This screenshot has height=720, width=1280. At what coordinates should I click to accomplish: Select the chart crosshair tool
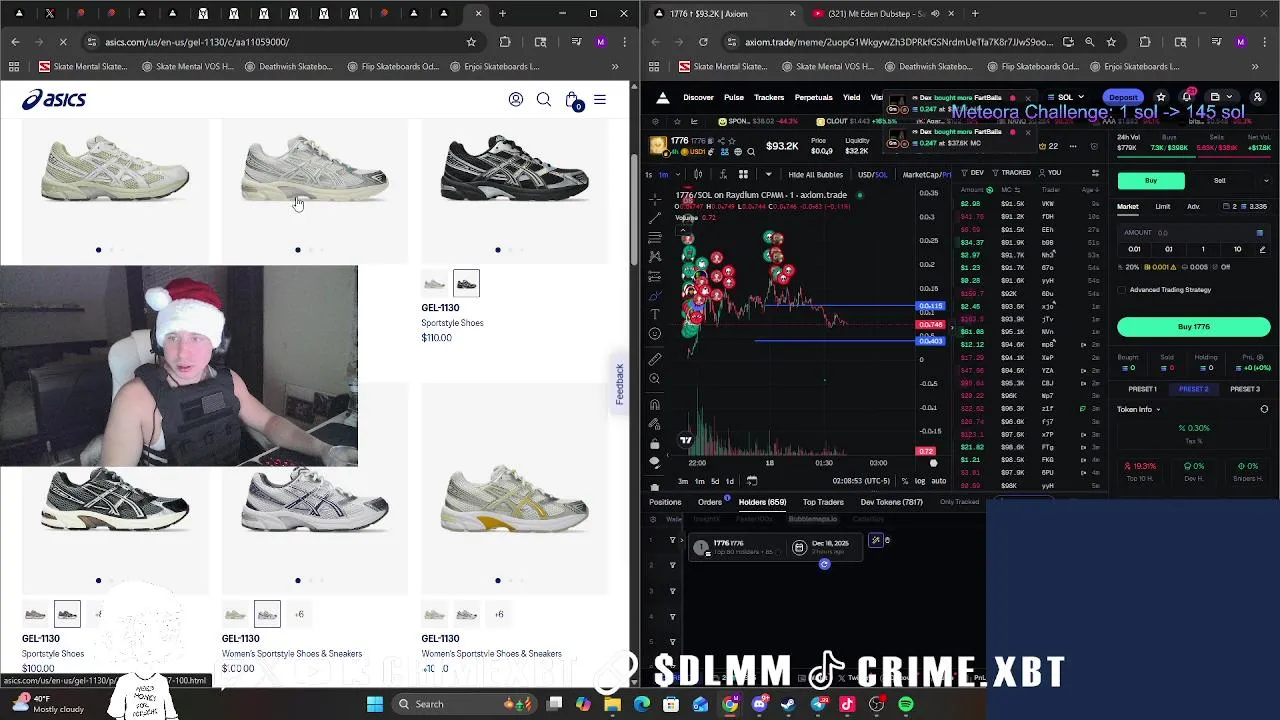[x=655, y=197]
